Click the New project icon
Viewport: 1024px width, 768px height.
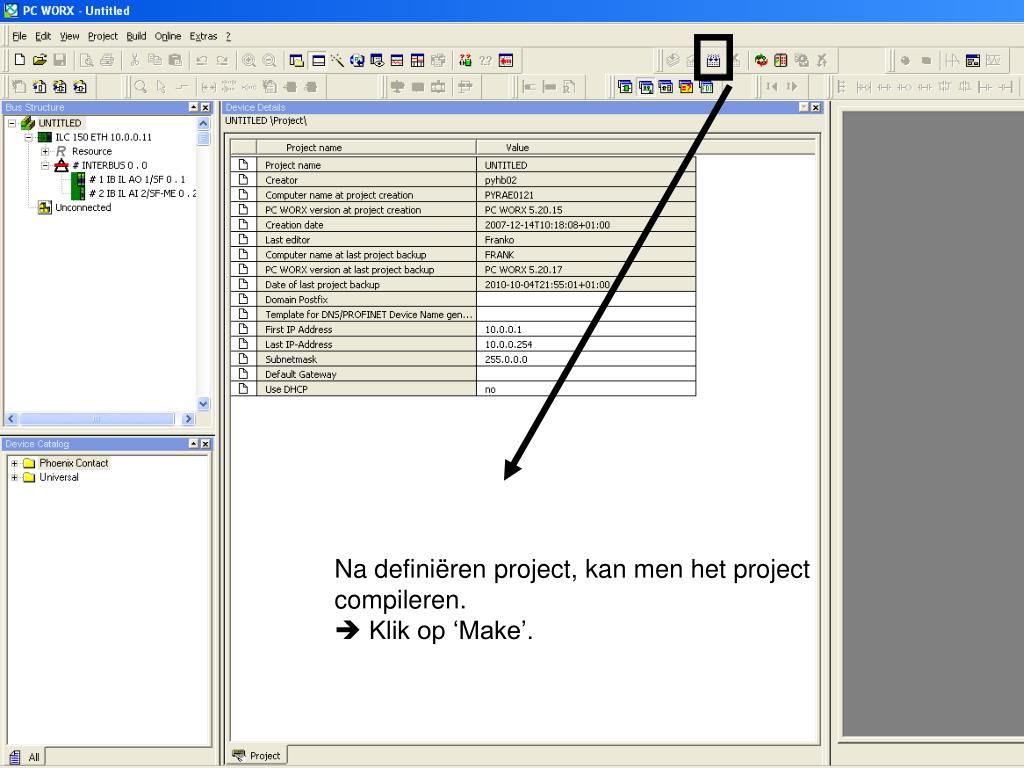20,60
